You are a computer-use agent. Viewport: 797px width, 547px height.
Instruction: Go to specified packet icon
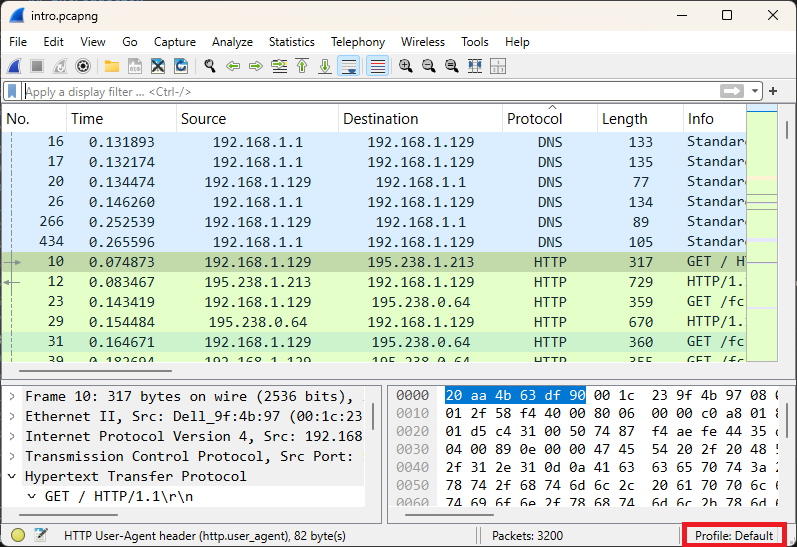click(x=280, y=66)
